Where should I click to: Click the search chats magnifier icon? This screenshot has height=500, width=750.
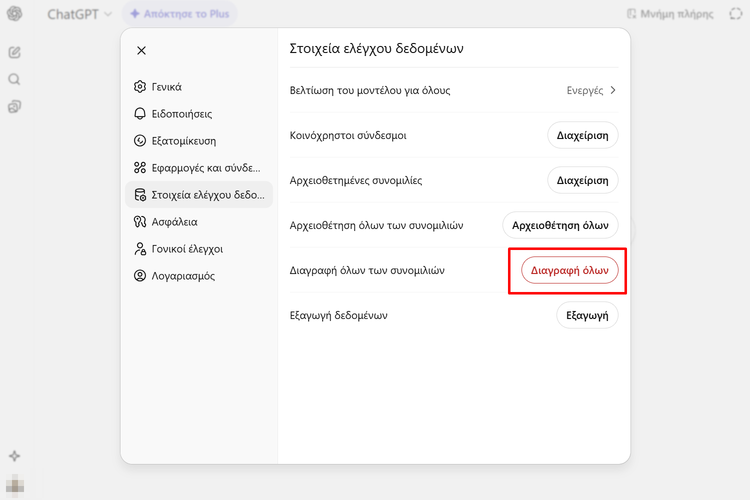click(x=15, y=79)
